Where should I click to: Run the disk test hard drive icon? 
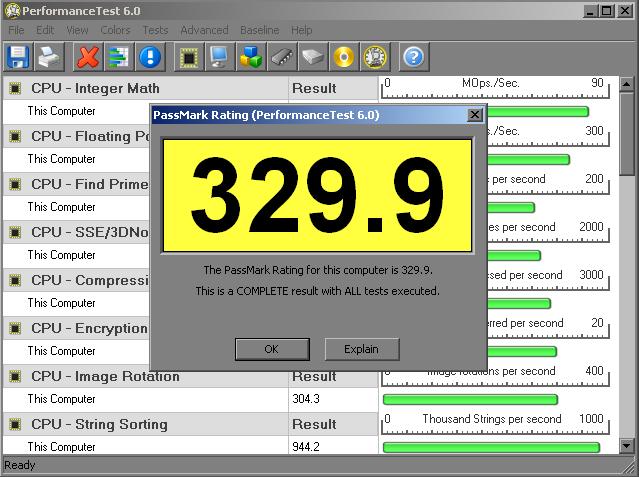tap(312, 57)
